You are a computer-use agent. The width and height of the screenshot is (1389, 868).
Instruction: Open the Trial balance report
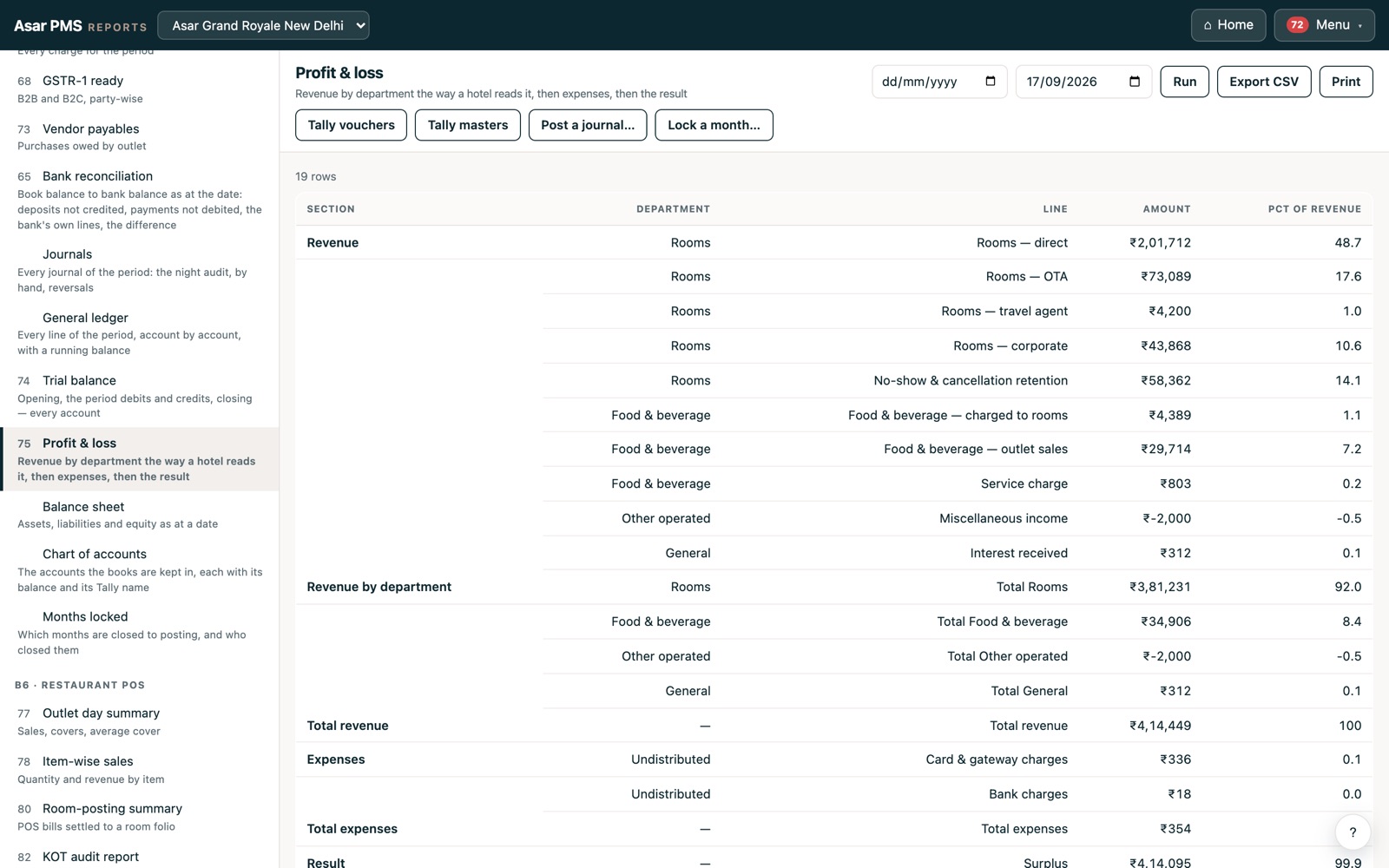pyautogui.click(x=139, y=396)
